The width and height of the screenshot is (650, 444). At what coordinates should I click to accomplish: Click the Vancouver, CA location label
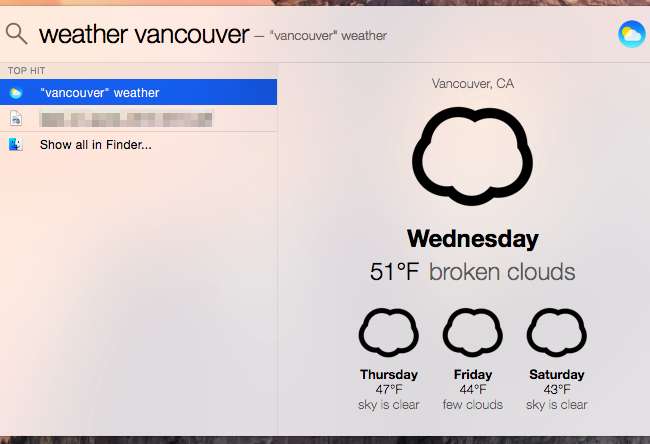pyautogui.click(x=472, y=83)
